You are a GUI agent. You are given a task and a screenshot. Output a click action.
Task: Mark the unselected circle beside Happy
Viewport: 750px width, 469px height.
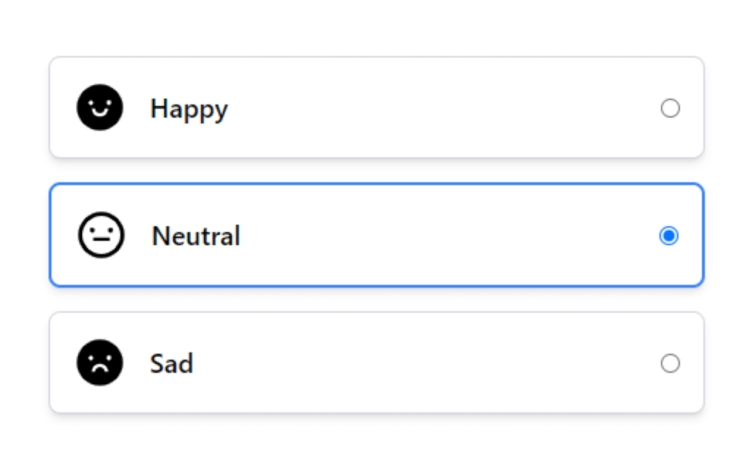pos(670,108)
